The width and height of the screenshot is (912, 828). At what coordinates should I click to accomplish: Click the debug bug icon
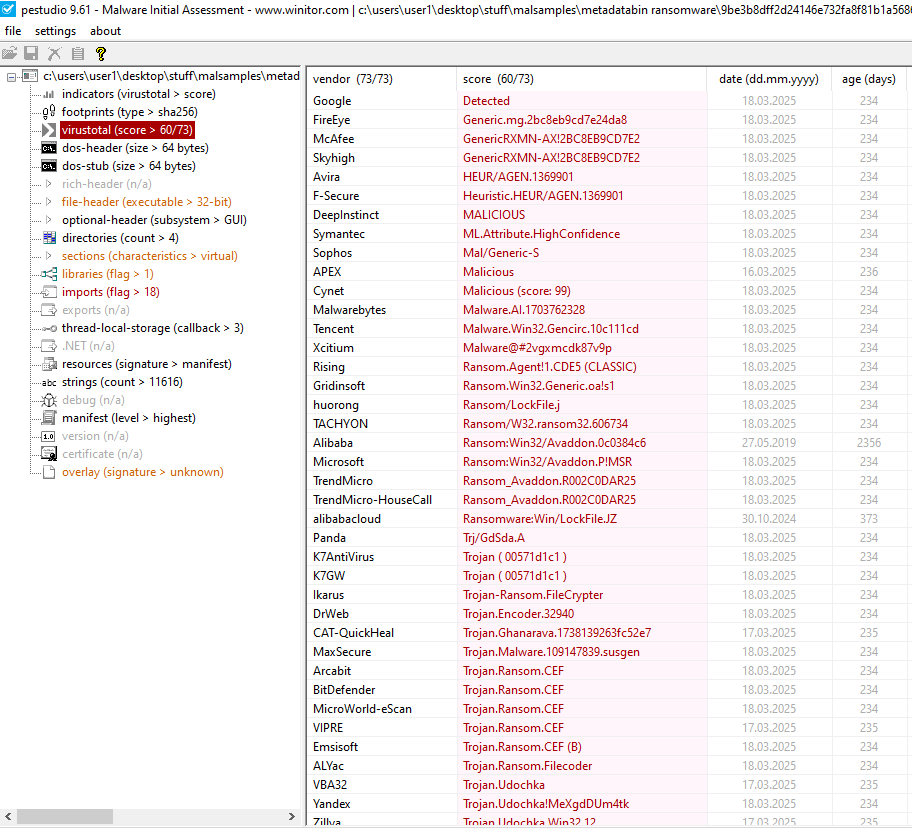click(49, 400)
